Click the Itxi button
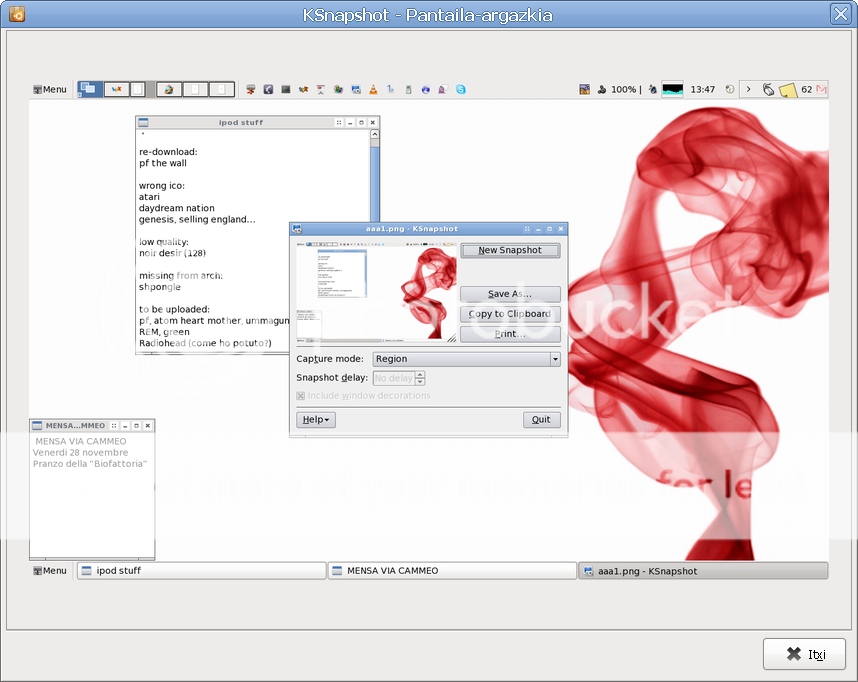The width and height of the screenshot is (858, 682). (804, 654)
